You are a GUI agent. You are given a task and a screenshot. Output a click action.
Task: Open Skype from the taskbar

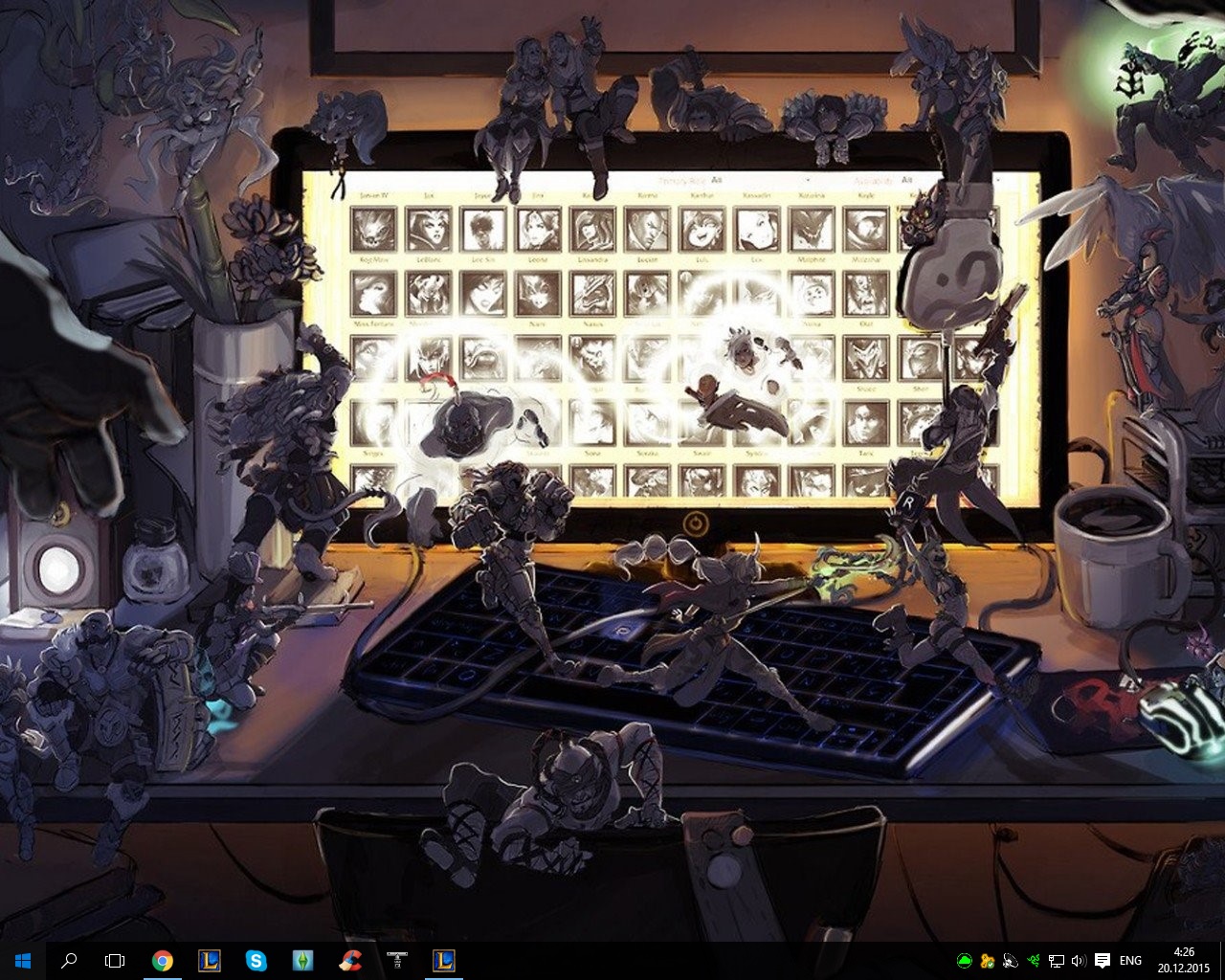(256, 961)
